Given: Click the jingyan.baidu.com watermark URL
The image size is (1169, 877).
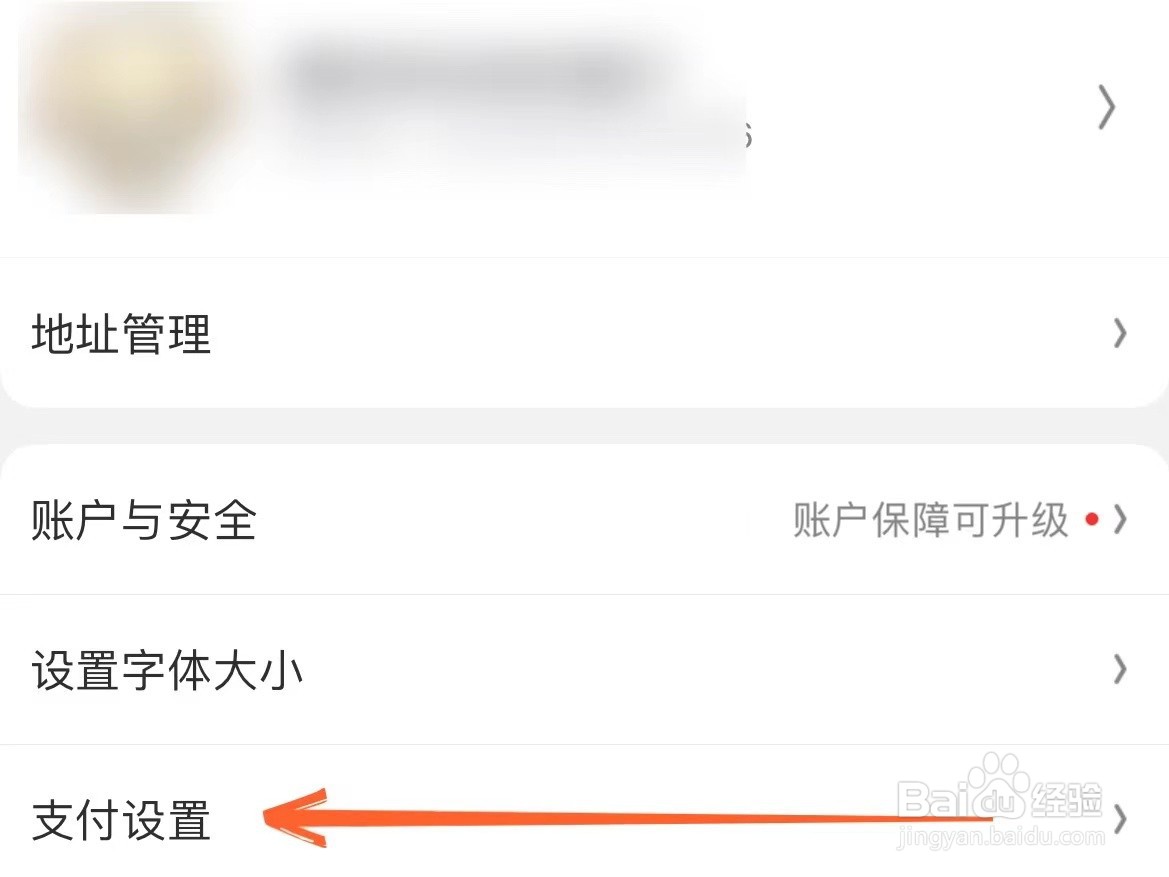Looking at the screenshot, I should tap(1000, 837).
